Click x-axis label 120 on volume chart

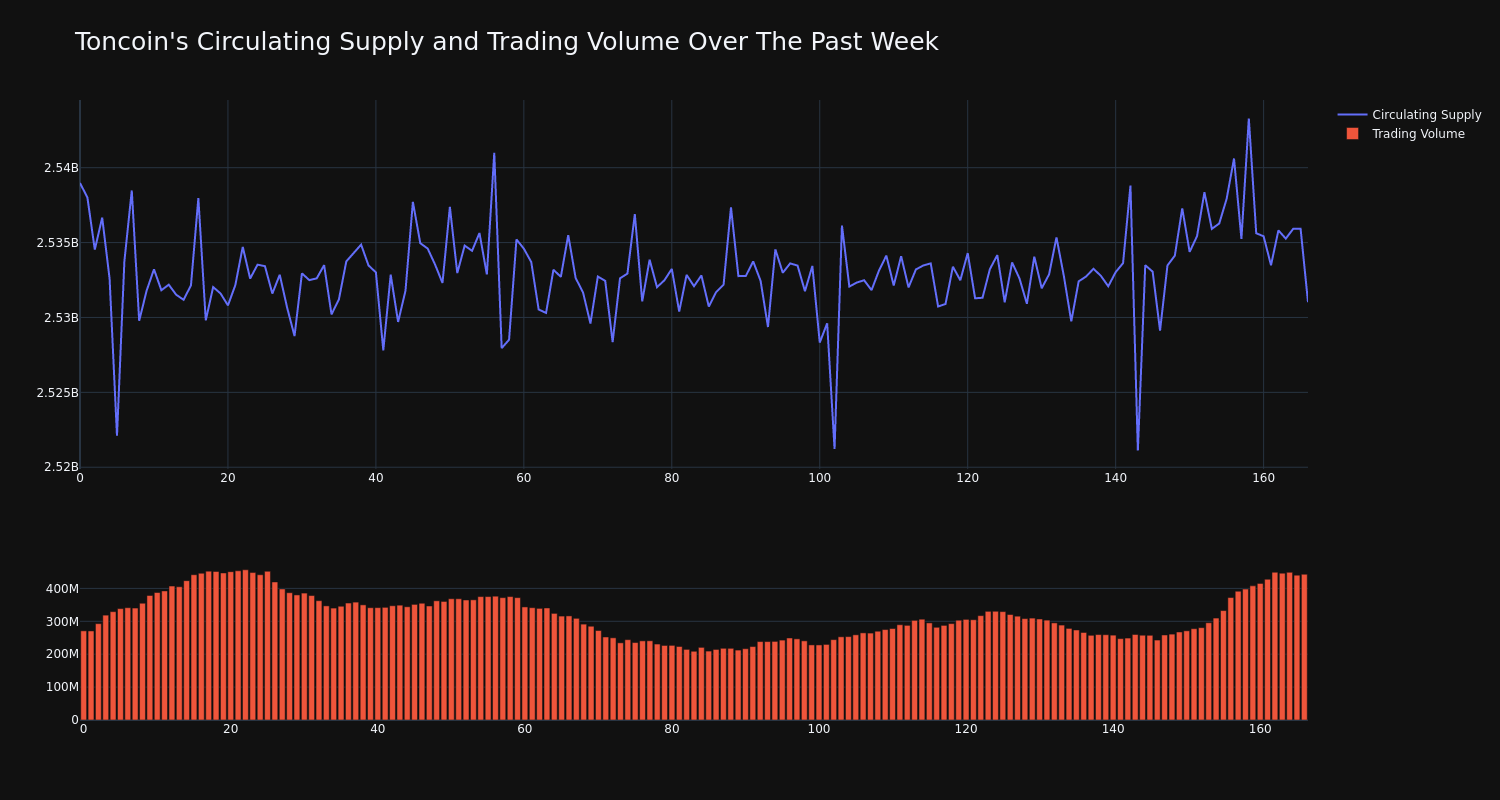click(967, 730)
